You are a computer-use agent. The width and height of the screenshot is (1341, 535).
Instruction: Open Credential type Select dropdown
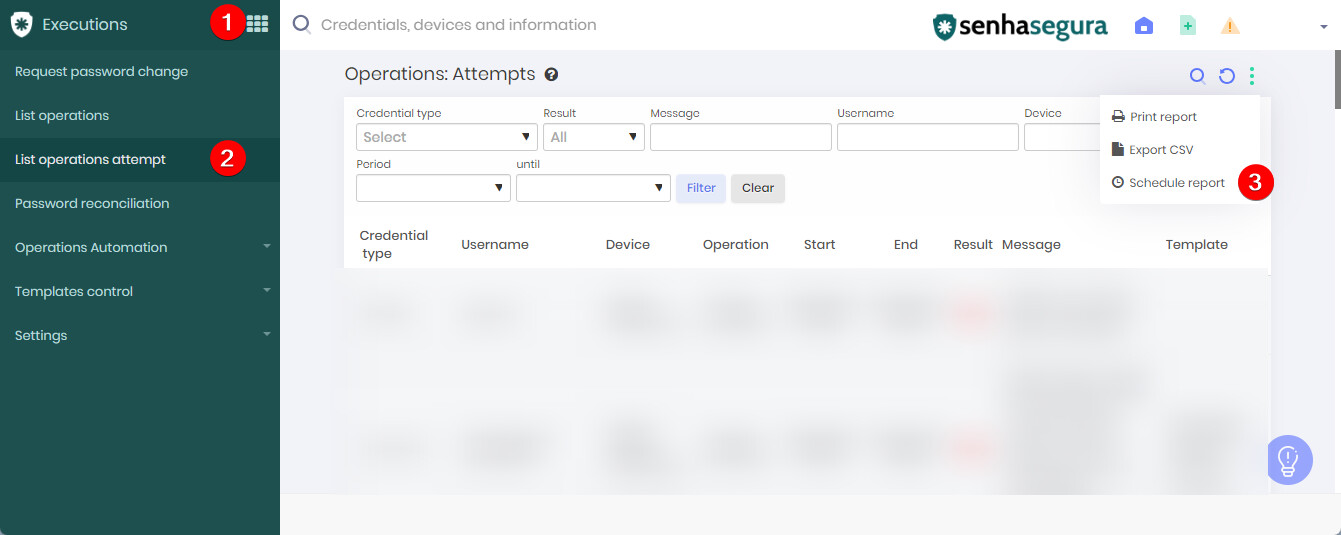(447, 137)
